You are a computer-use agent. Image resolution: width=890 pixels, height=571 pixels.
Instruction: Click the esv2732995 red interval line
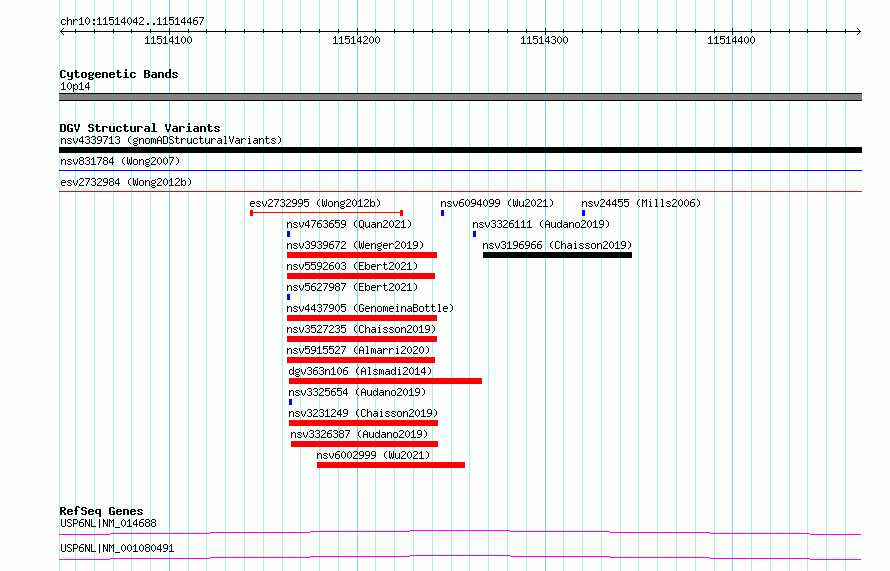[x=326, y=213]
